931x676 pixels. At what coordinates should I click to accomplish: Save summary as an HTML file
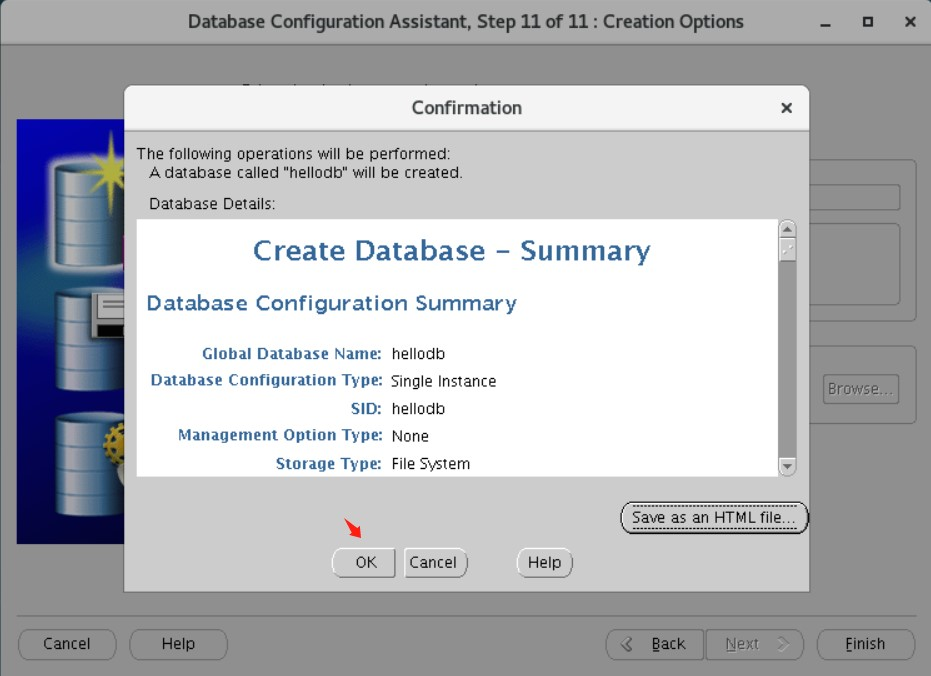714,518
